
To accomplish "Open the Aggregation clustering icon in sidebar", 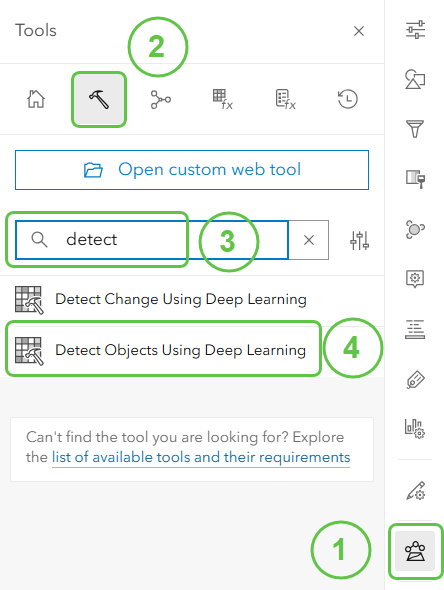I will [x=415, y=229].
